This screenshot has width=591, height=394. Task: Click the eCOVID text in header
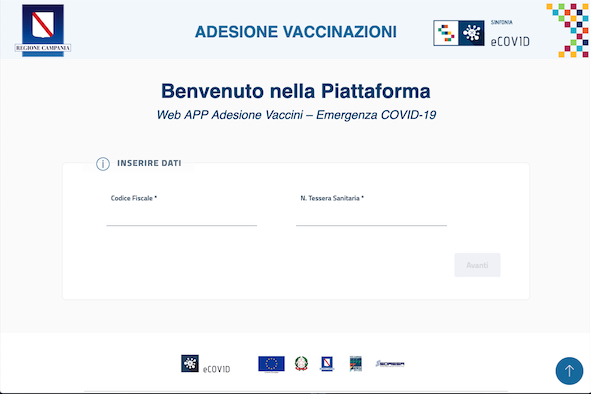tap(510, 41)
